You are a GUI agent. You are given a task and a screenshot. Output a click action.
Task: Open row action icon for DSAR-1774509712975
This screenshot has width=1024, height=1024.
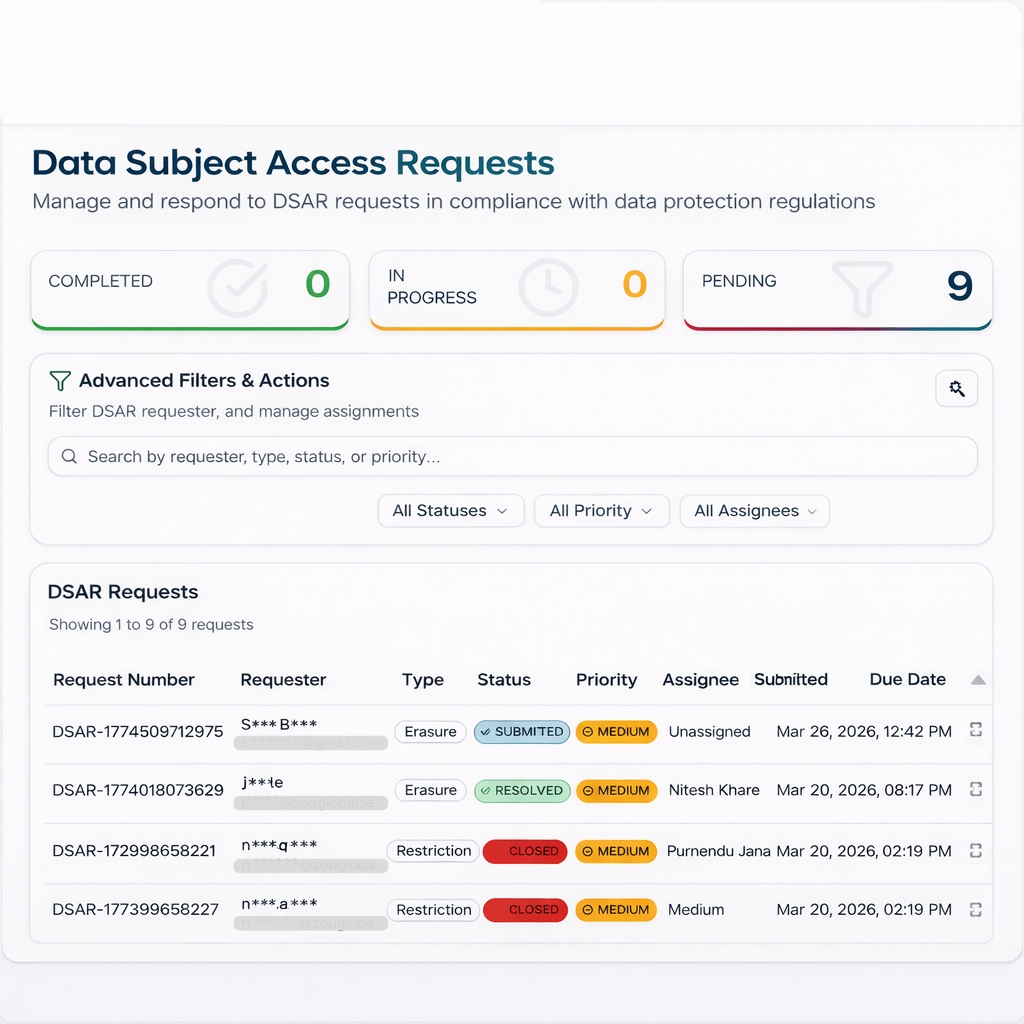(x=976, y=731)
